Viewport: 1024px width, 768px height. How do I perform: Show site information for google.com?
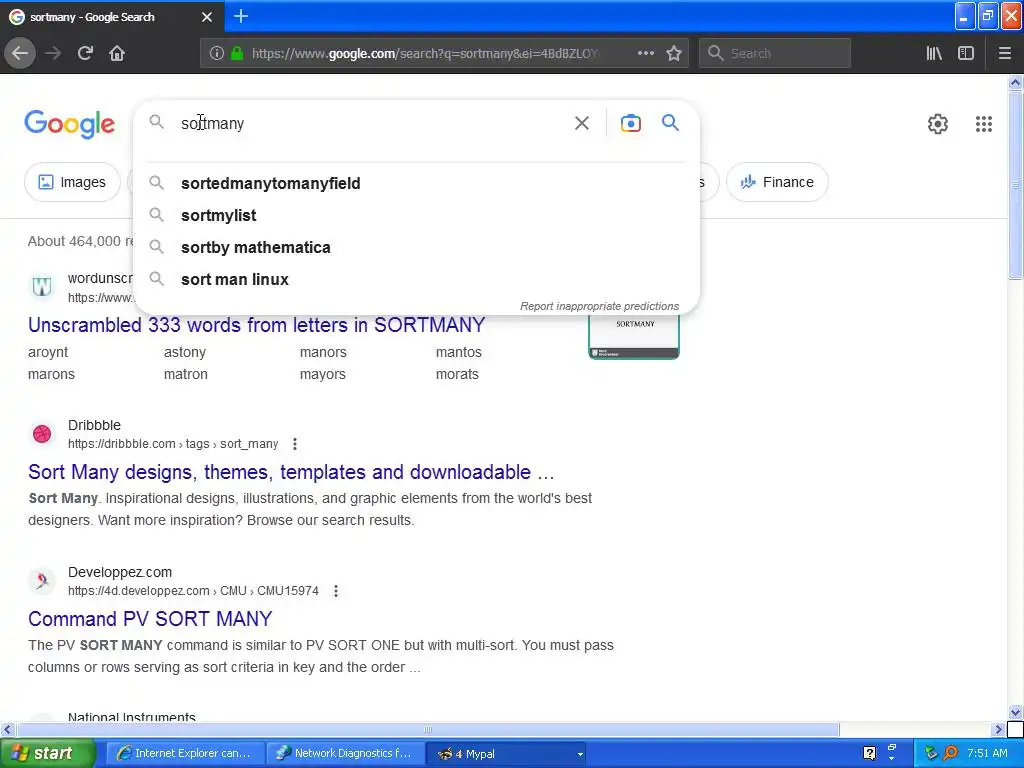217,53
